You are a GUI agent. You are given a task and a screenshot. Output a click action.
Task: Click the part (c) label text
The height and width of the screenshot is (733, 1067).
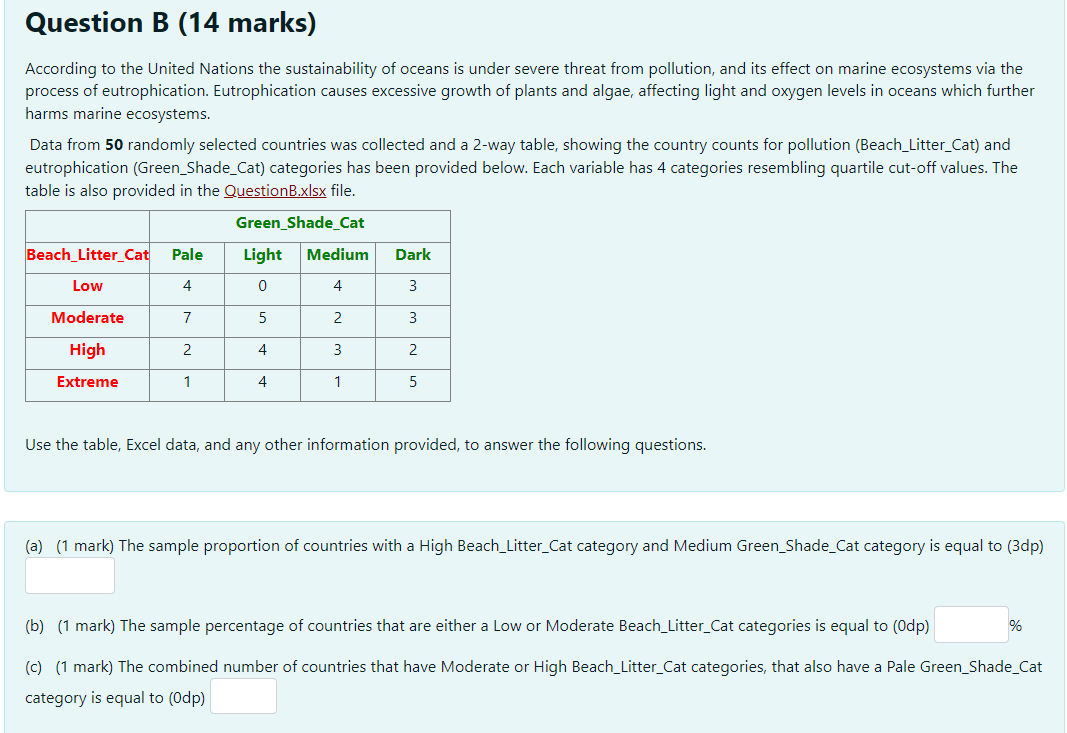click(x=534, y=681)
